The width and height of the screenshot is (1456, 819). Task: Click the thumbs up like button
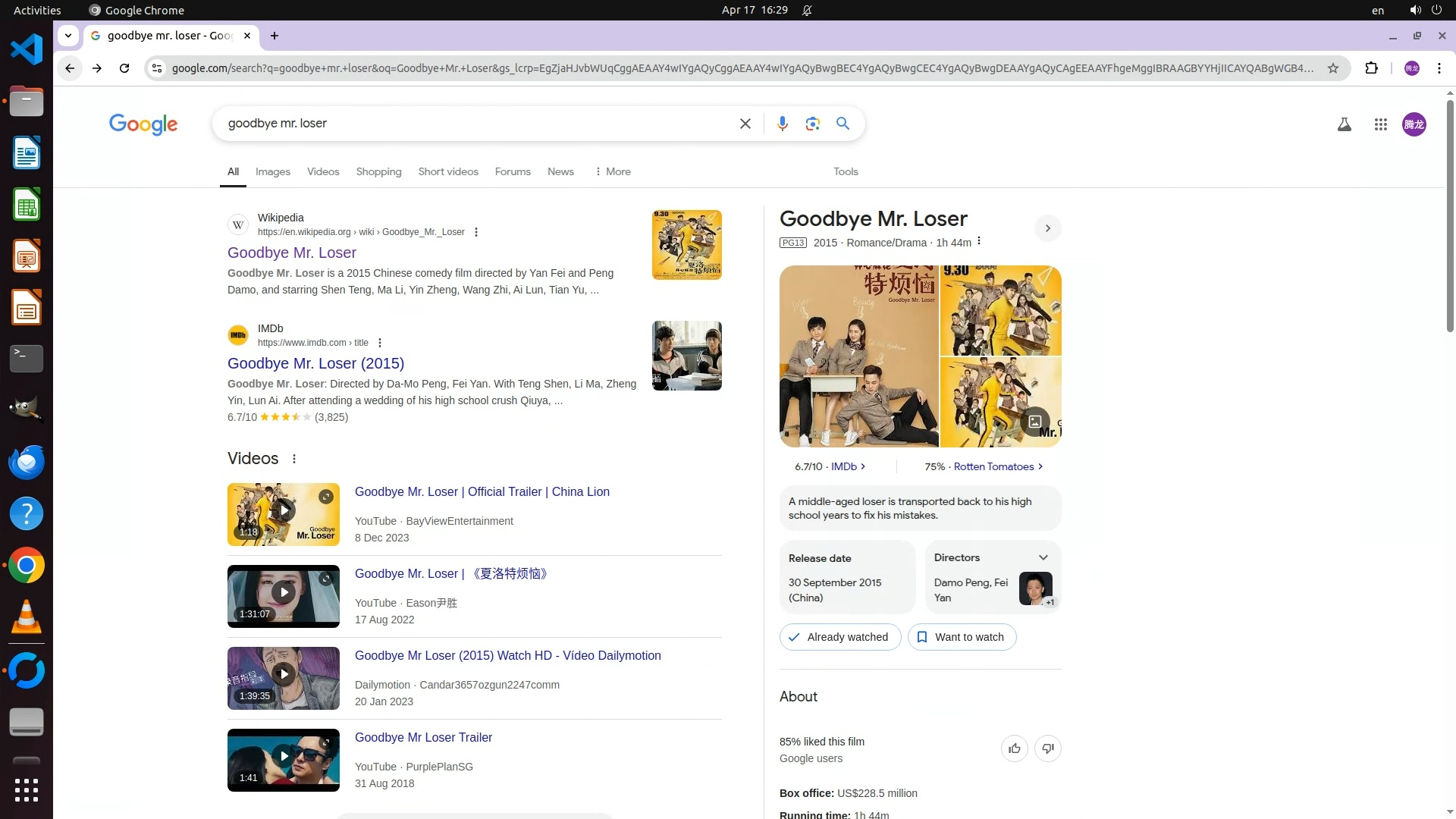tap(1014, 748)
